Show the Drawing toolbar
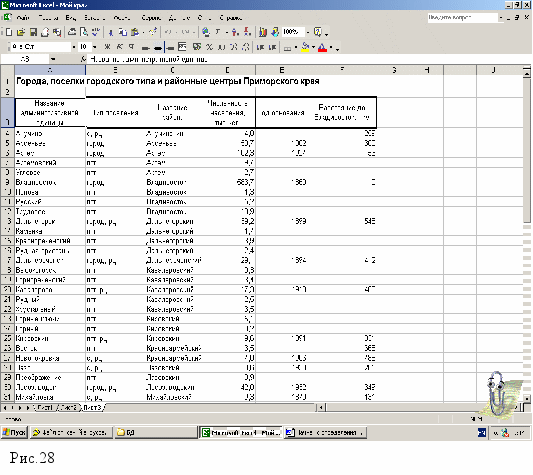This screenshot has width=533, height=475. [x=275, y=32]
